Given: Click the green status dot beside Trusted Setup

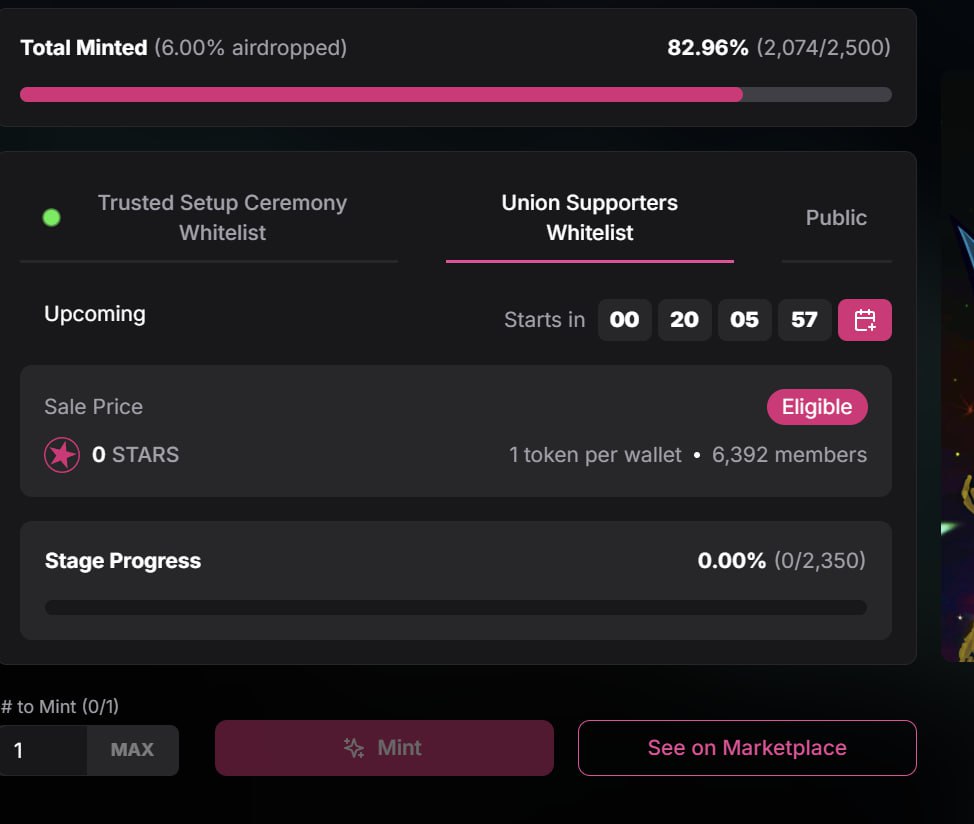Looking at the screenshot, I should [51, 217].
